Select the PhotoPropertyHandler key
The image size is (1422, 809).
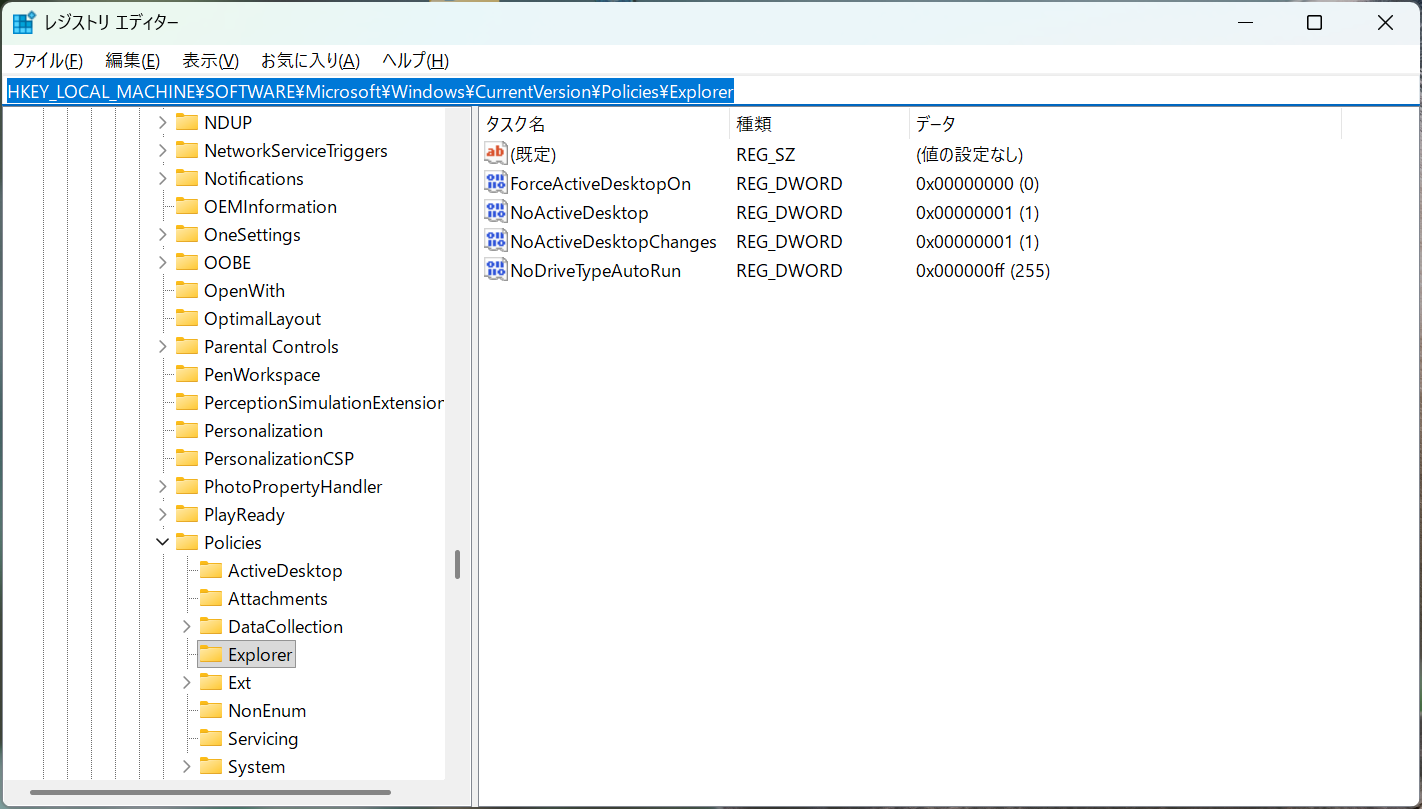coord(293,486)
